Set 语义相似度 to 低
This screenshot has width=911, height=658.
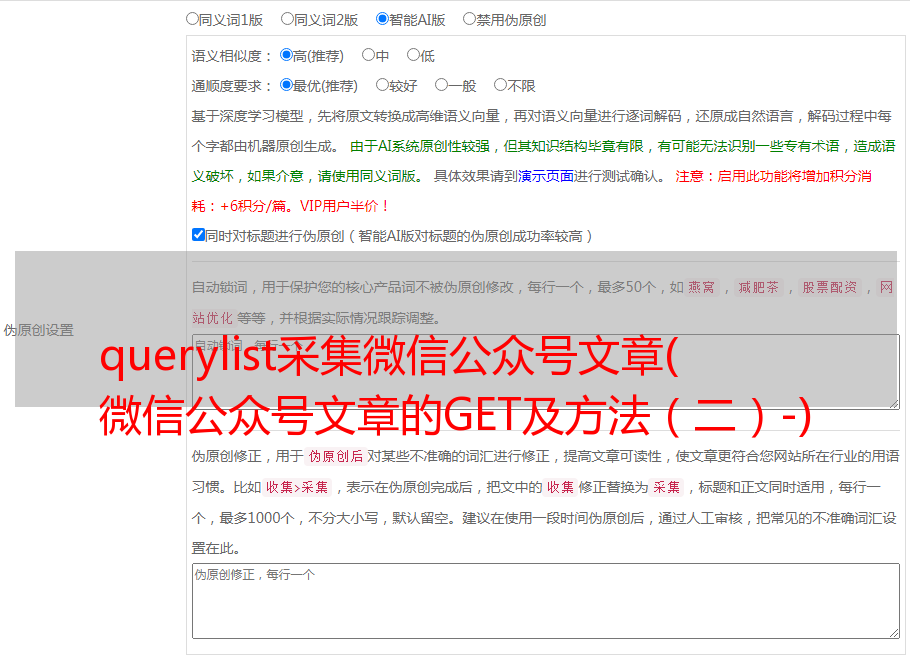tap(413, 55)
